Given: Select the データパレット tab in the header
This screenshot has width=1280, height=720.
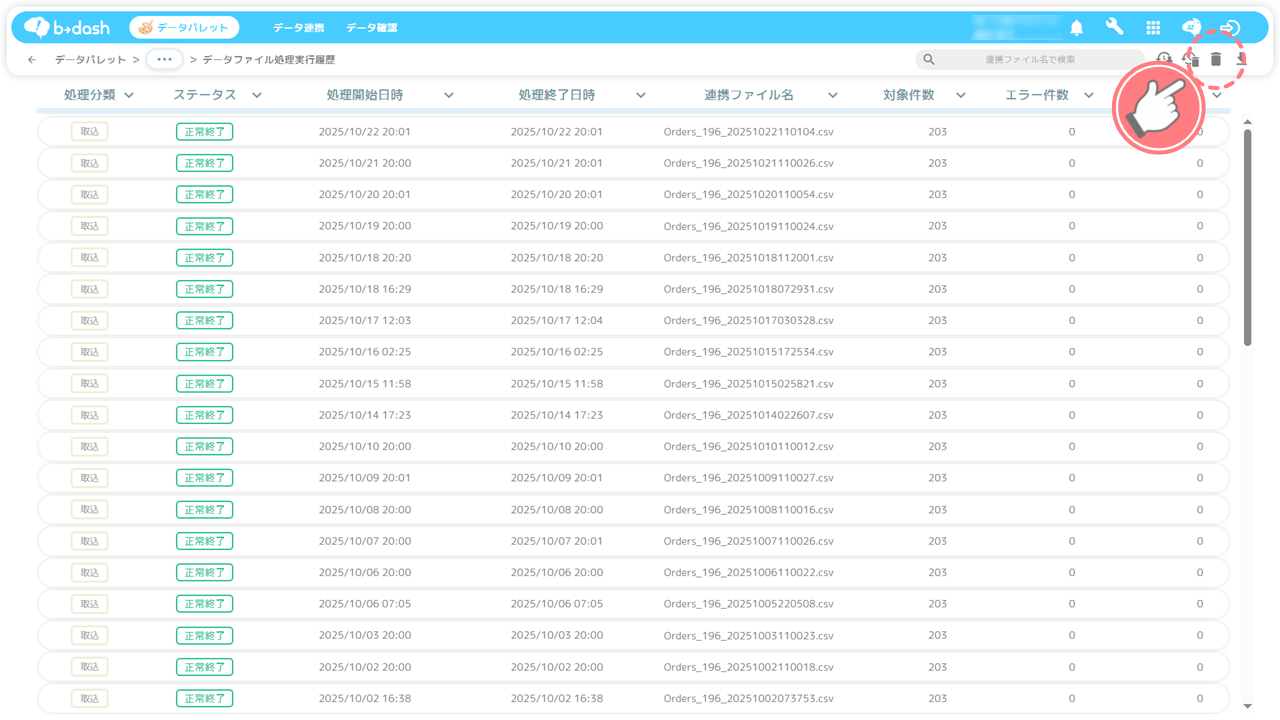Looking at the screenshot, I should click(x=184, y=28).
